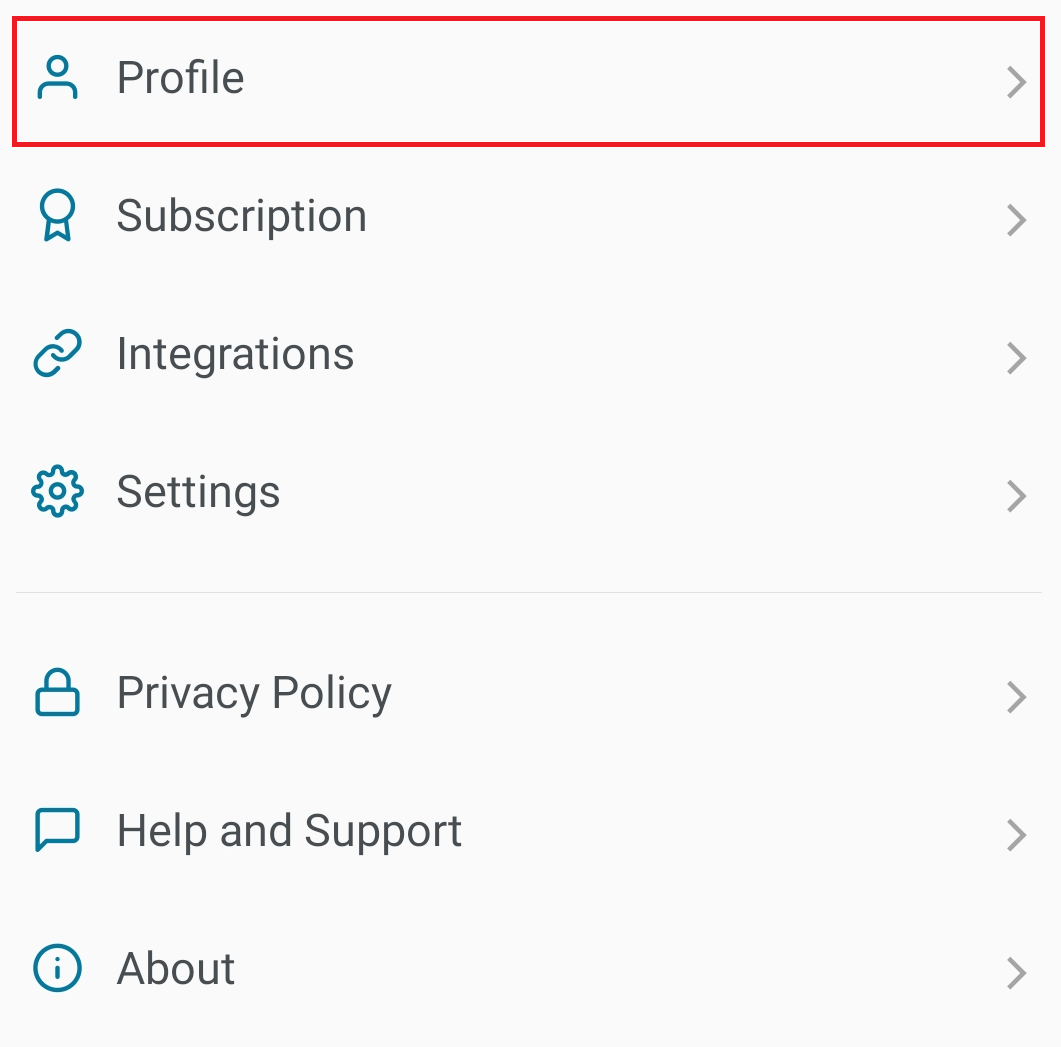Tap the arrow next to Privacy Policy
The image size is (1061, 1047).
click(1016, 697)
